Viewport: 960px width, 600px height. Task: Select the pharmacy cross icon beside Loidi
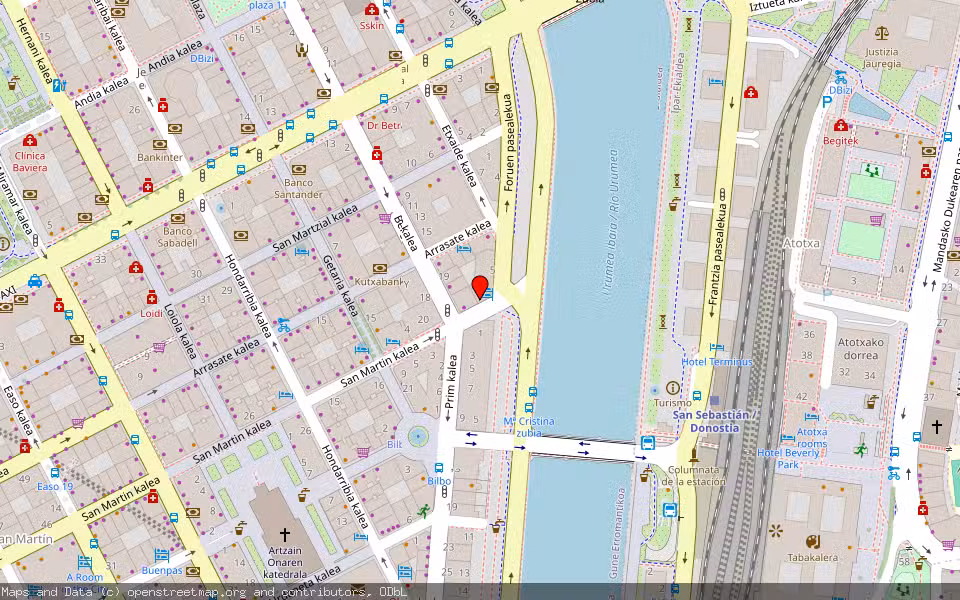click(152, 296)
